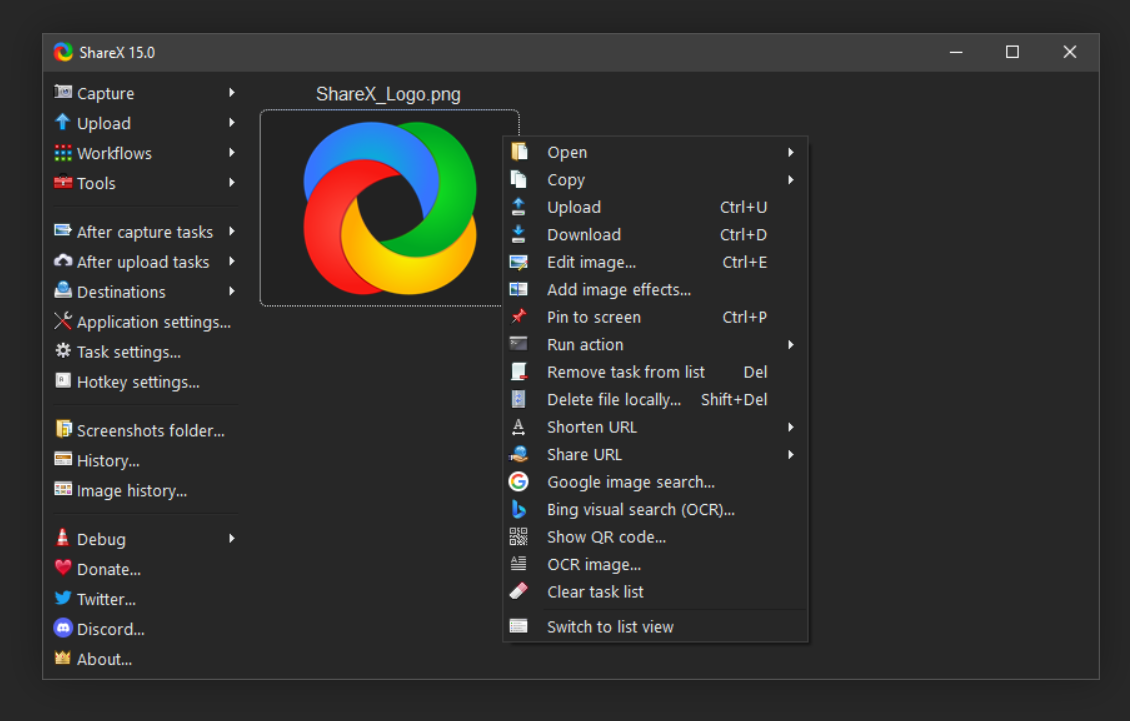This screenshot has height=721, width=1130.
Task: Open Task settings... label in sidebar
Action: coord(129,352)
